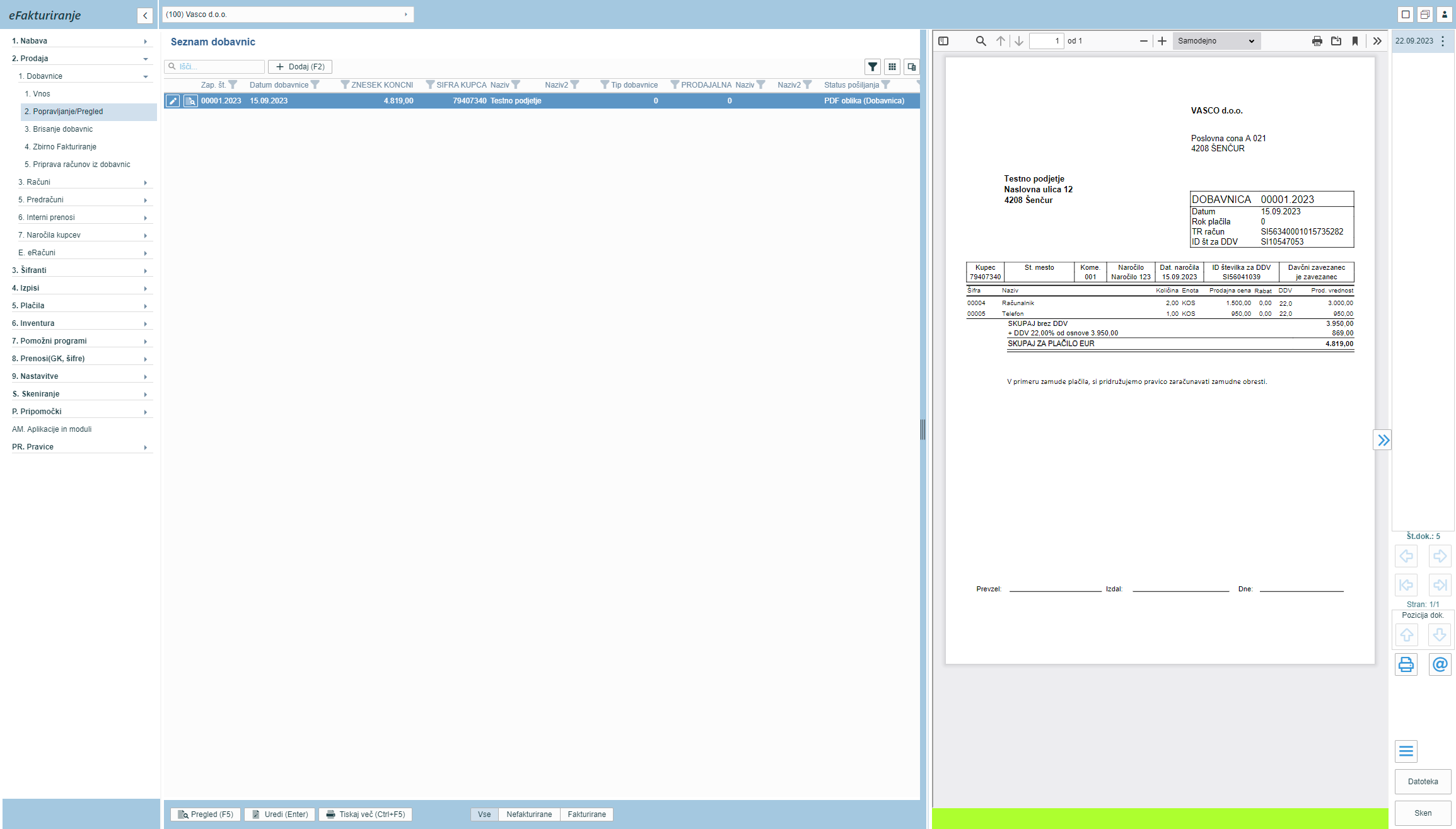Collapse the document panel with double chevron
This screenshot has height=829, width=1456.
[1383, 440]
